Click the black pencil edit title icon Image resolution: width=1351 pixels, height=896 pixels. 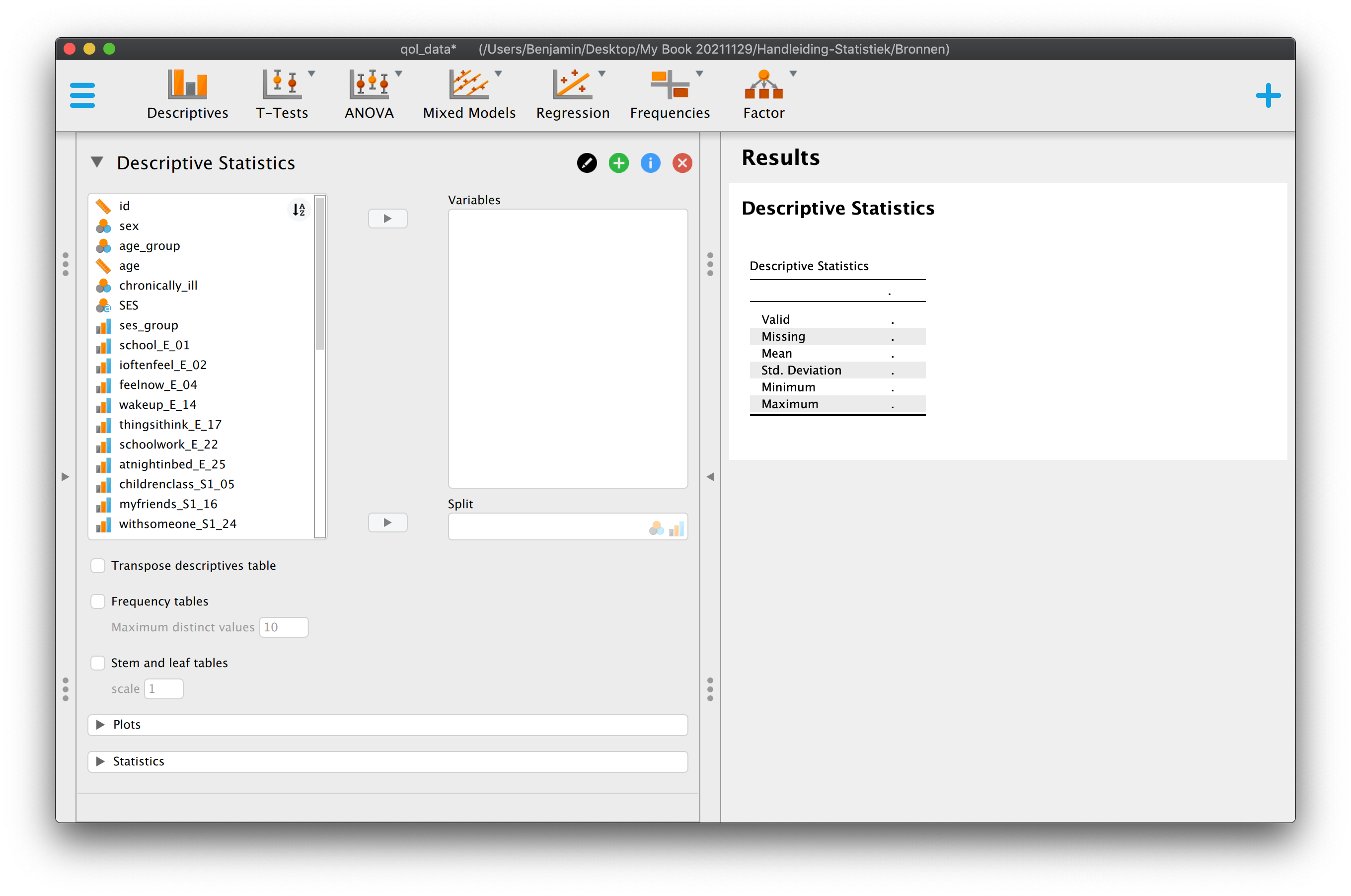[587, 163]
